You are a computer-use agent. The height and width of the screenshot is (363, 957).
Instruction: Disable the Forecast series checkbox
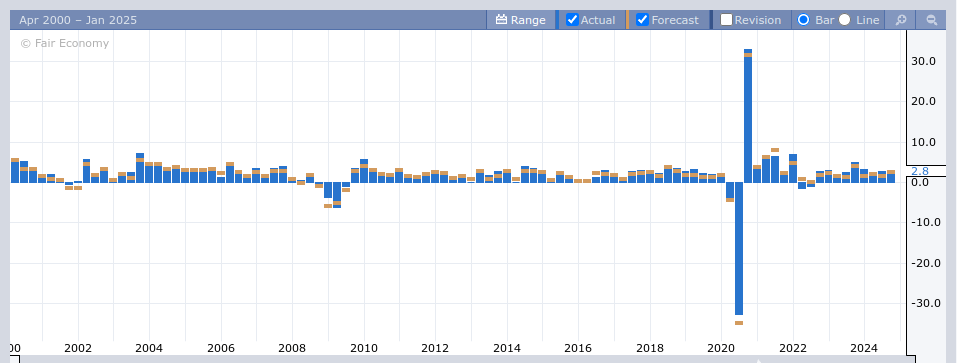point(642,20)
